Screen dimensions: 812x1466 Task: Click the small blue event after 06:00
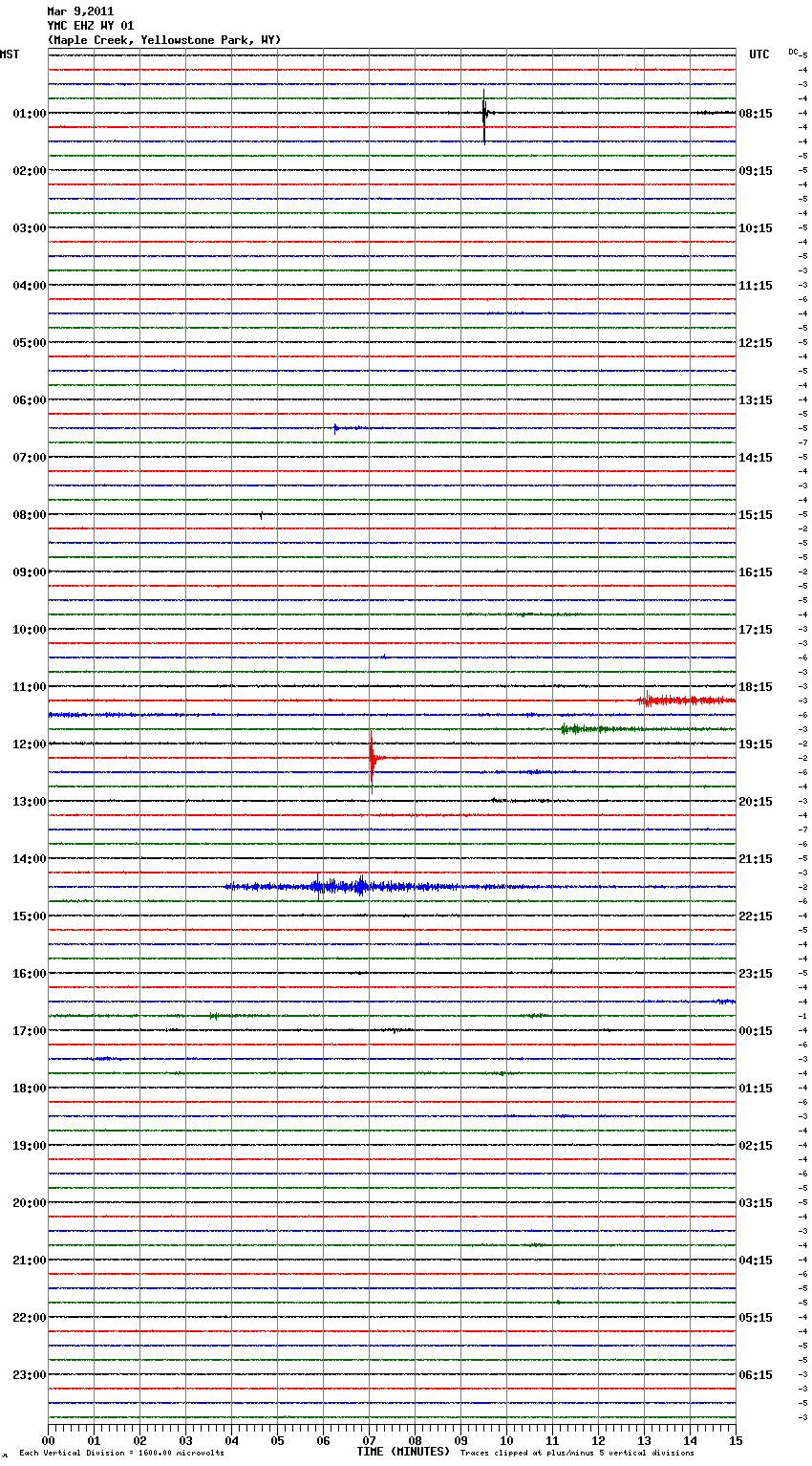[x=338, y=428]
